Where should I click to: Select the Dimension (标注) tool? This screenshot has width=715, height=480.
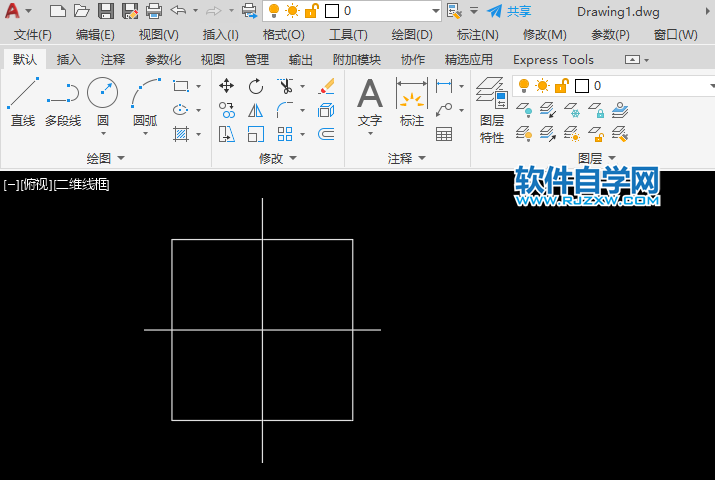pyautogui.click(x=412, y=102)
